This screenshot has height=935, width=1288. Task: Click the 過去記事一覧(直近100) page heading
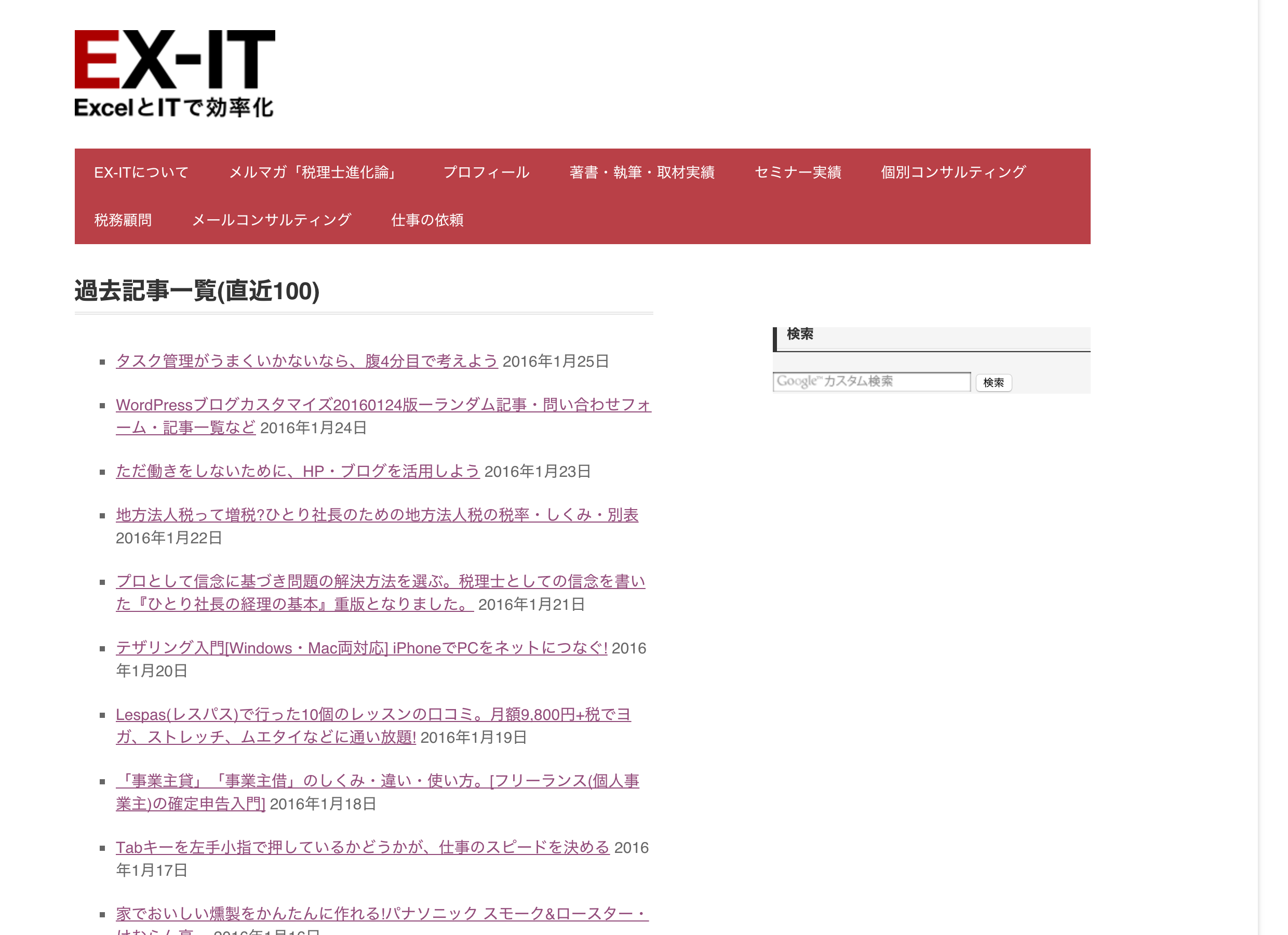point(196,291)
